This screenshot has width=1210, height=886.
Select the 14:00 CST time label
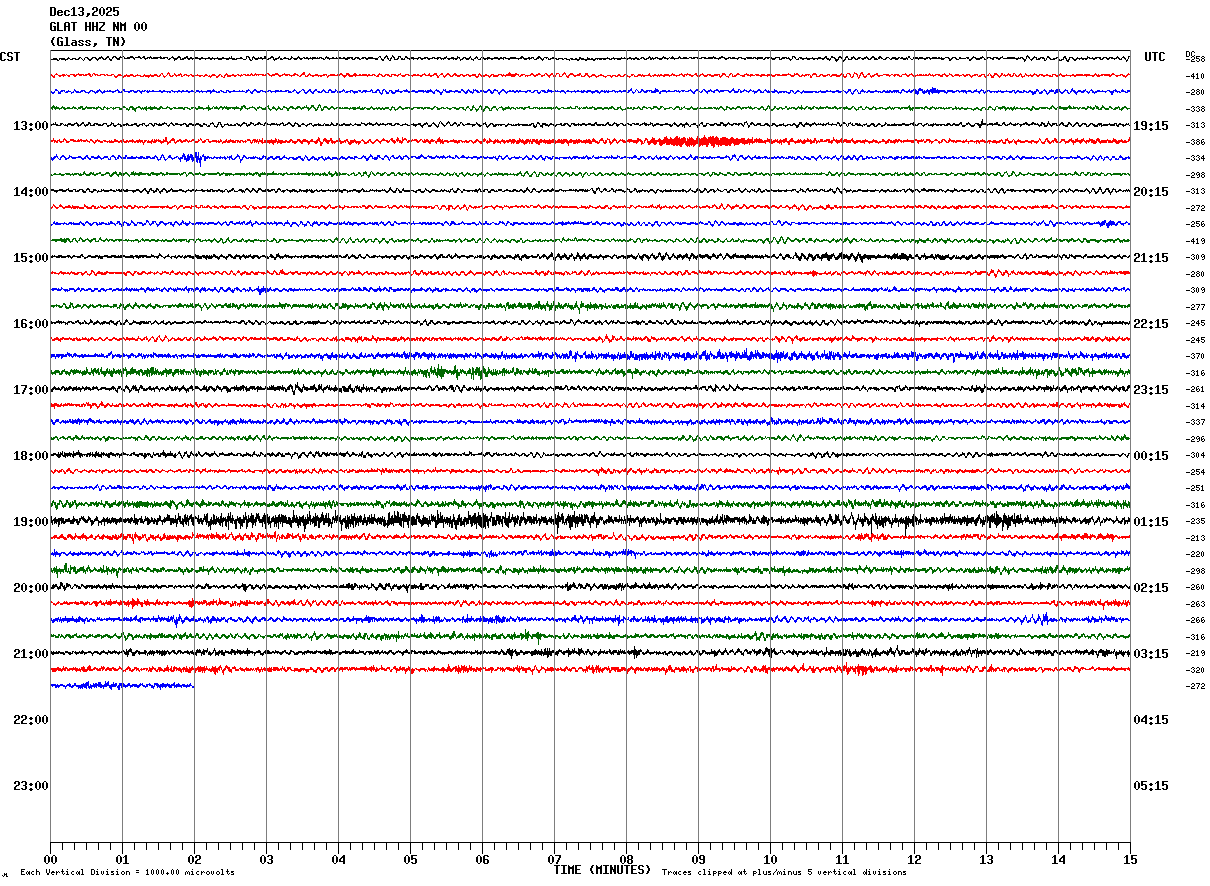coord(30,192)
